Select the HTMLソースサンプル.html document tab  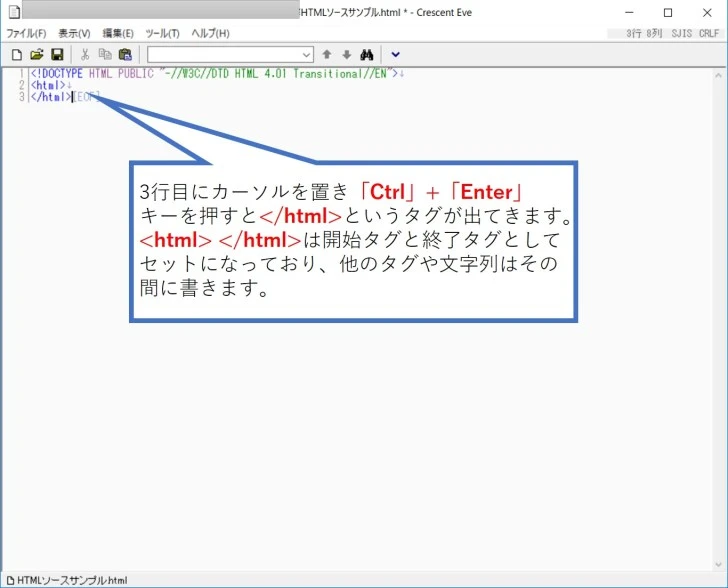(67, 580)
